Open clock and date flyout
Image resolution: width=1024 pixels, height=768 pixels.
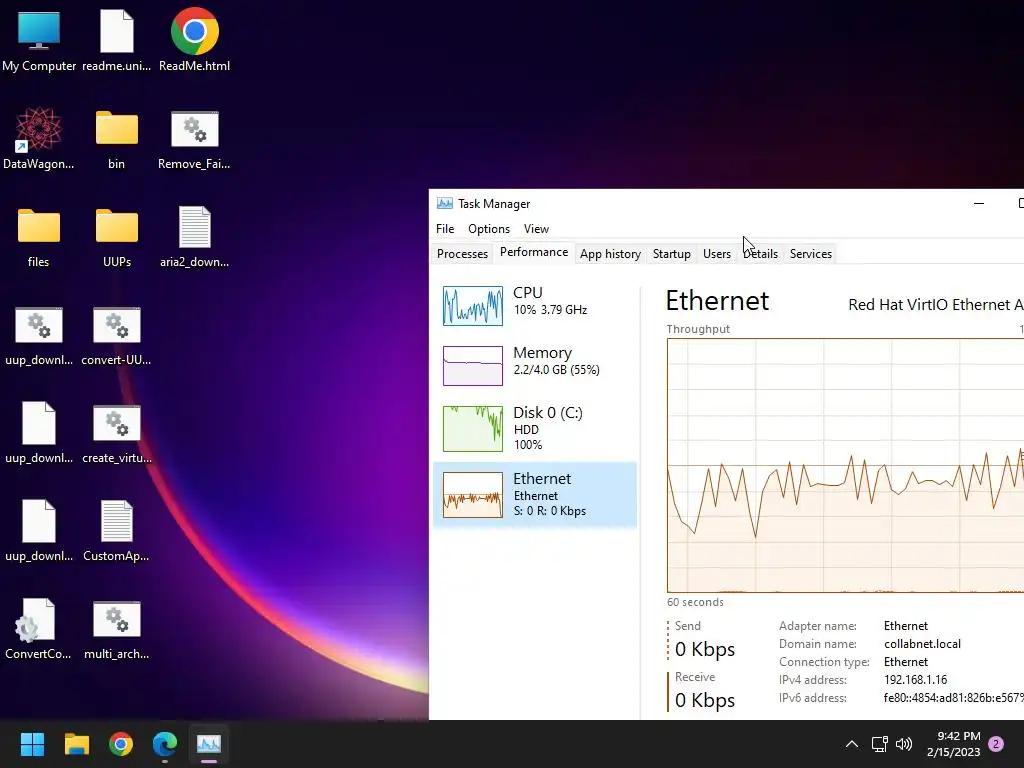click(953, 744)
